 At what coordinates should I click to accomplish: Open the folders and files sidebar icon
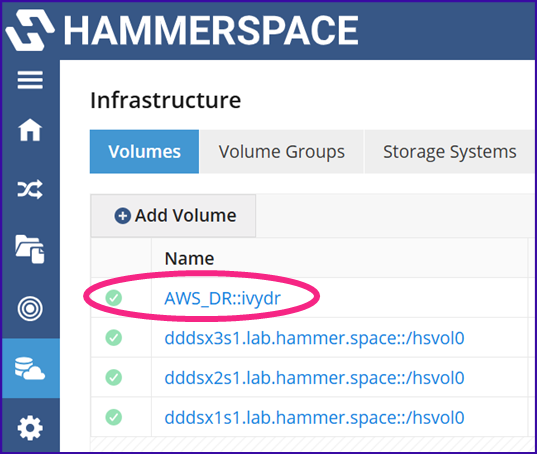(x=30, y=249)
